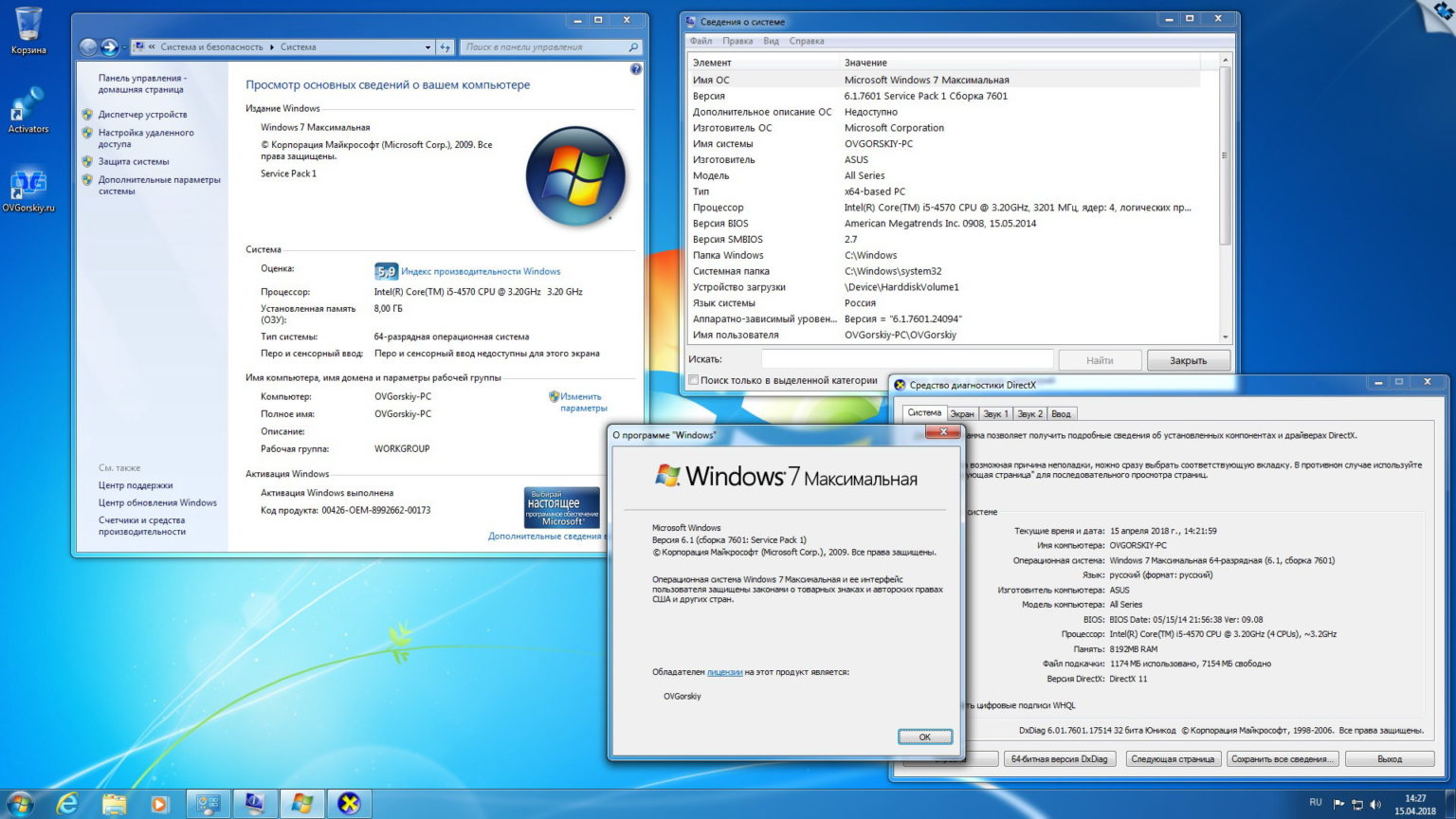Open Центр поддержки sidebar link
Screen dimensions: 1456x819
136,484
